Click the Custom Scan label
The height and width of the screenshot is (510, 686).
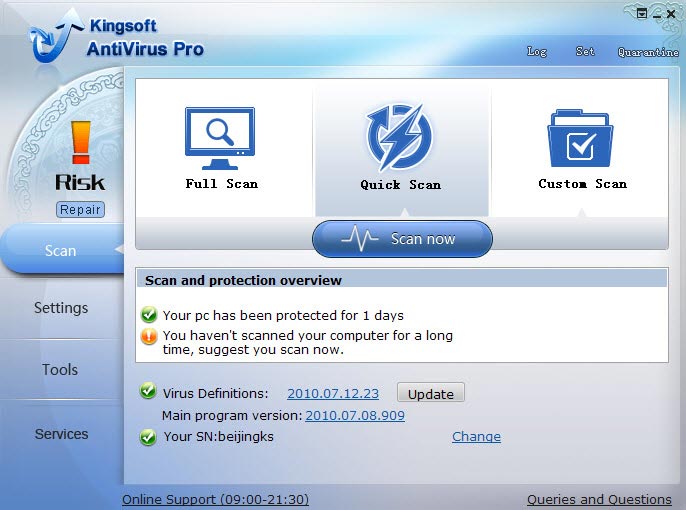click(582, 184)
